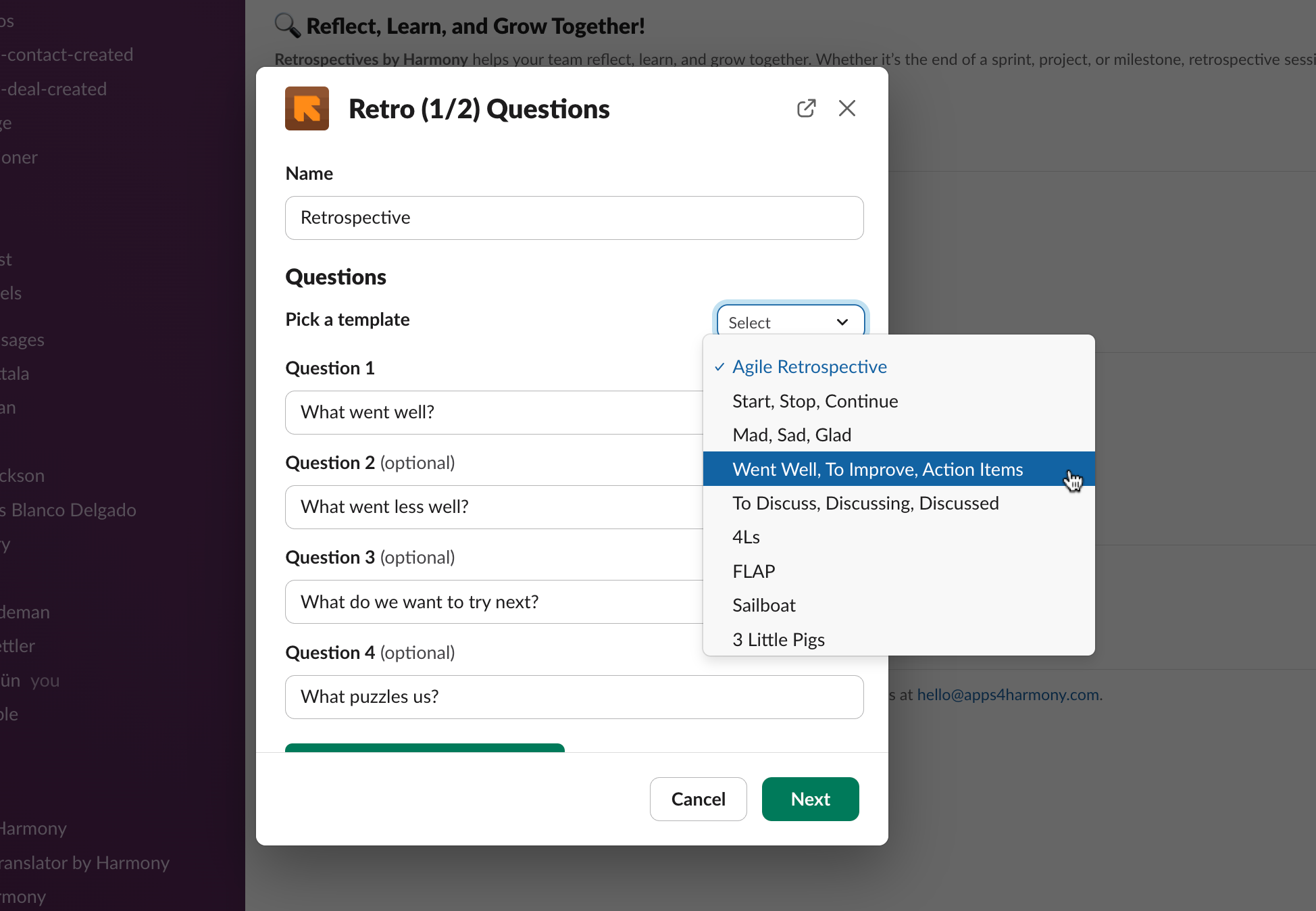Choose the Sailboat template
1316x911 pixels.
pyautogui.click(x=763, y=606)
